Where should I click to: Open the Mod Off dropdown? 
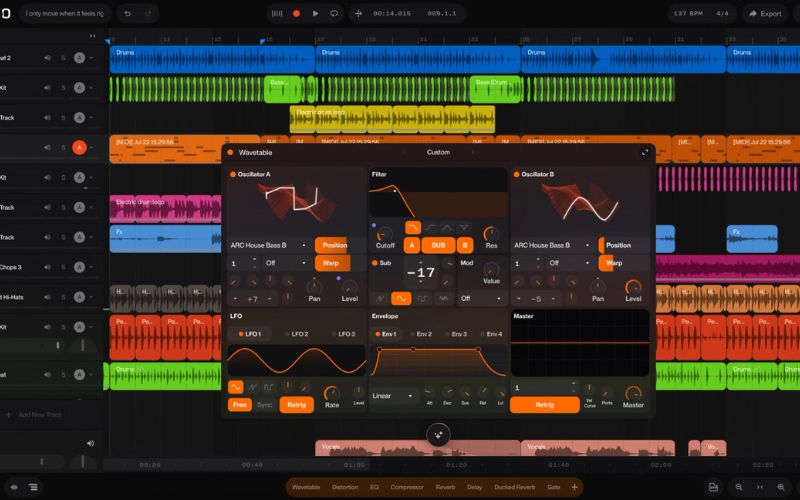tap(481, 298)
